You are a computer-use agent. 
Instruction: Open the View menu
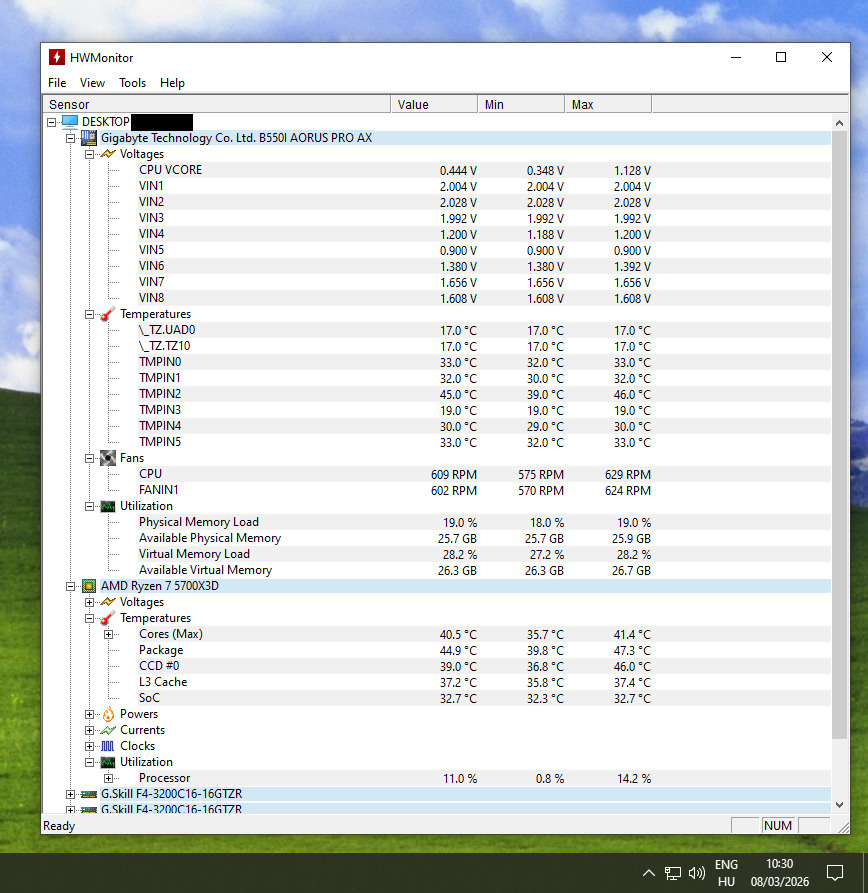[x=92, y=83]
